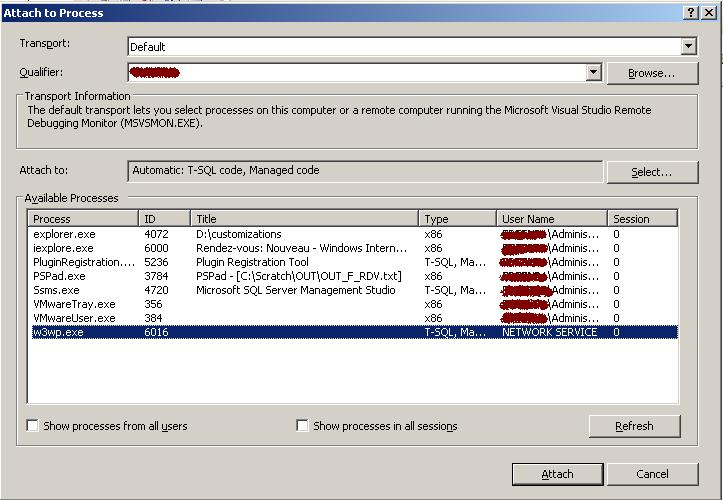The height and width of the screenshot is (500, 723).
Task: Click the Attach to text field
Action: pyautogui.click(x=365, y=171)
